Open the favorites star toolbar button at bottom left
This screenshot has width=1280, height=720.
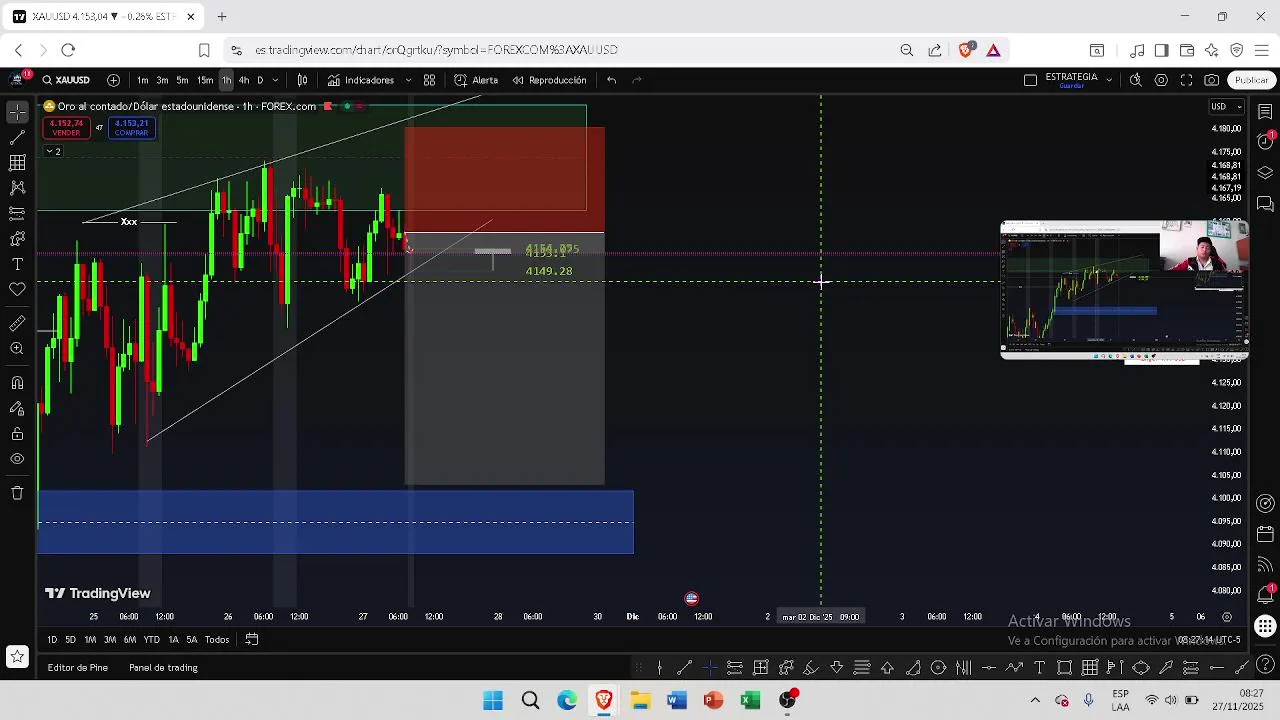[17, 657]
